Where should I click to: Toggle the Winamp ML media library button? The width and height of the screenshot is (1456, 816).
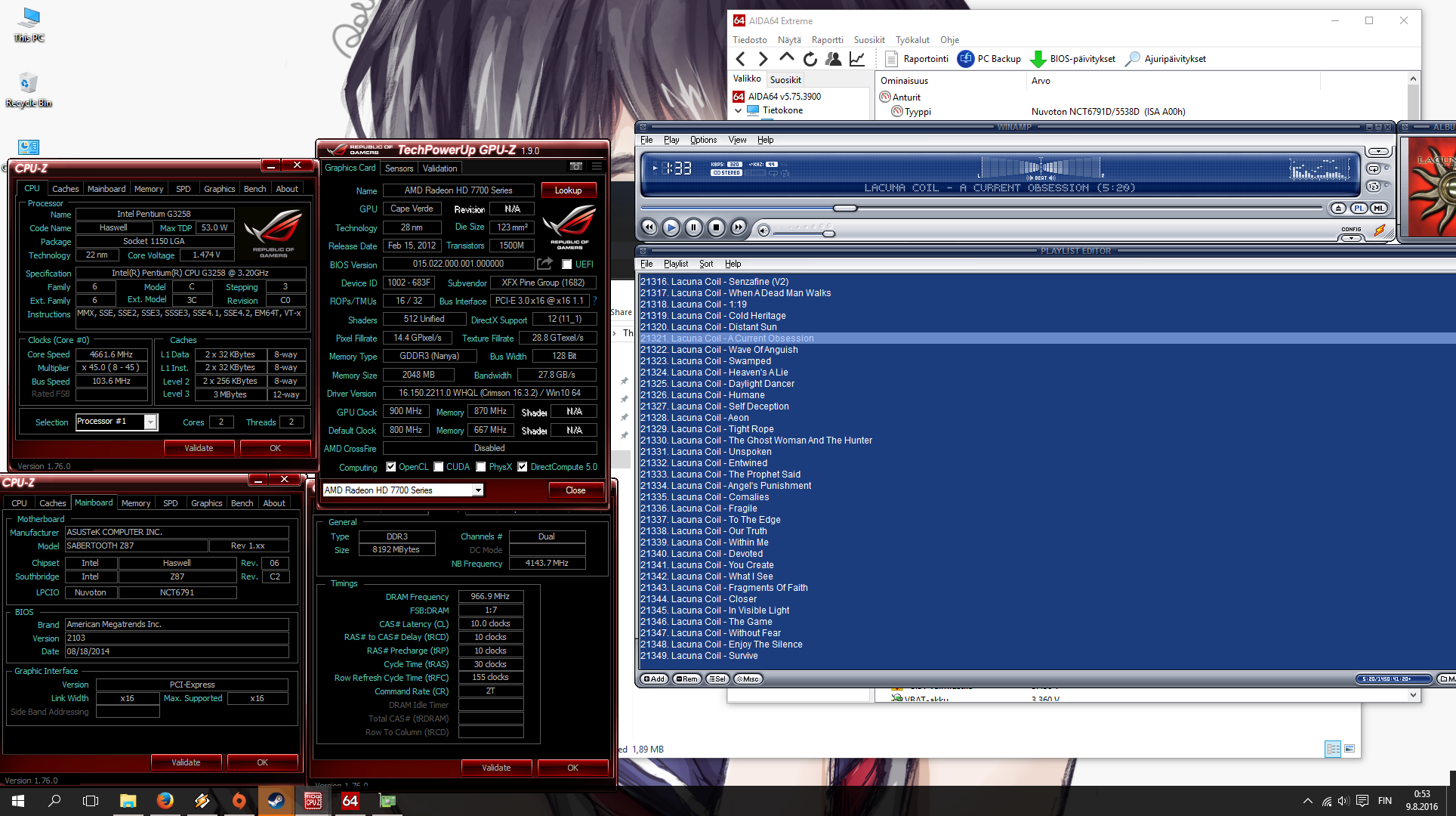(1378, 208)
